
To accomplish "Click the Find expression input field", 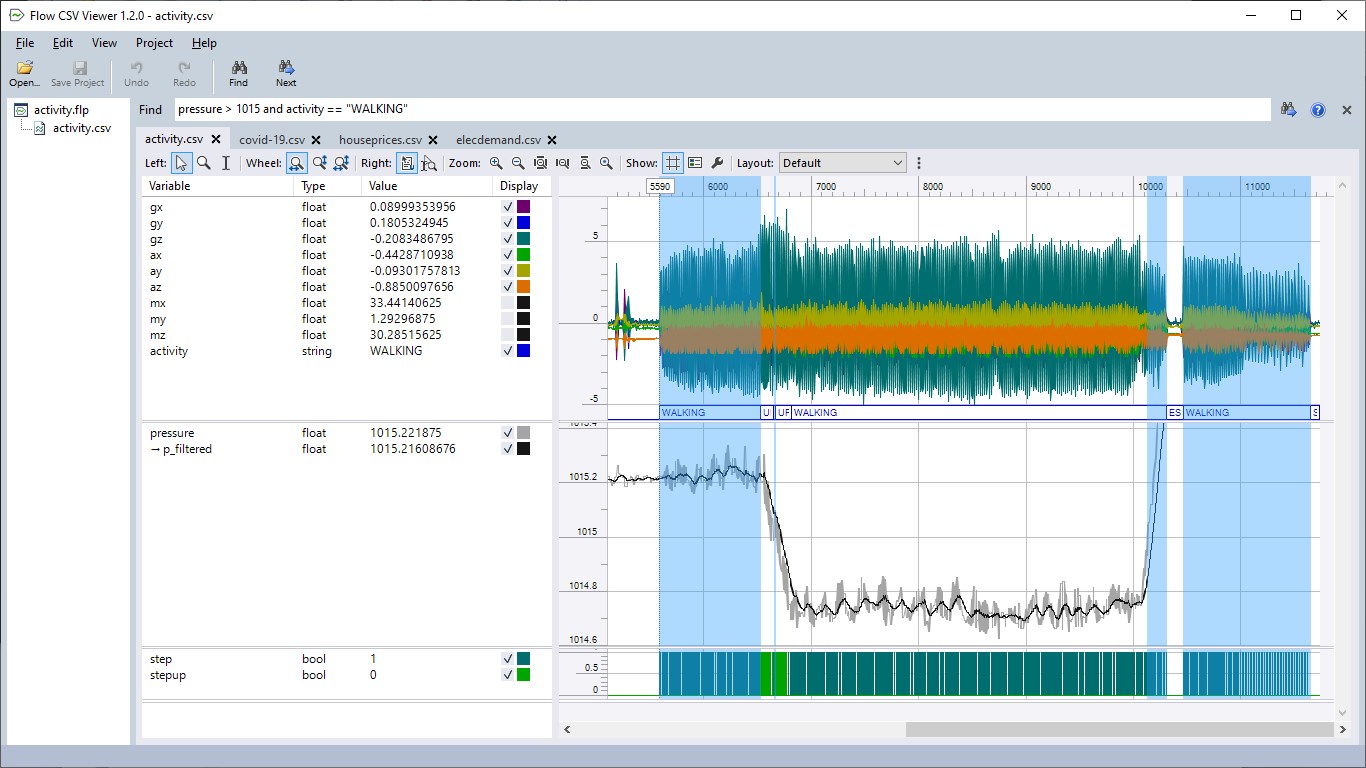I will (x=721, y=109).
